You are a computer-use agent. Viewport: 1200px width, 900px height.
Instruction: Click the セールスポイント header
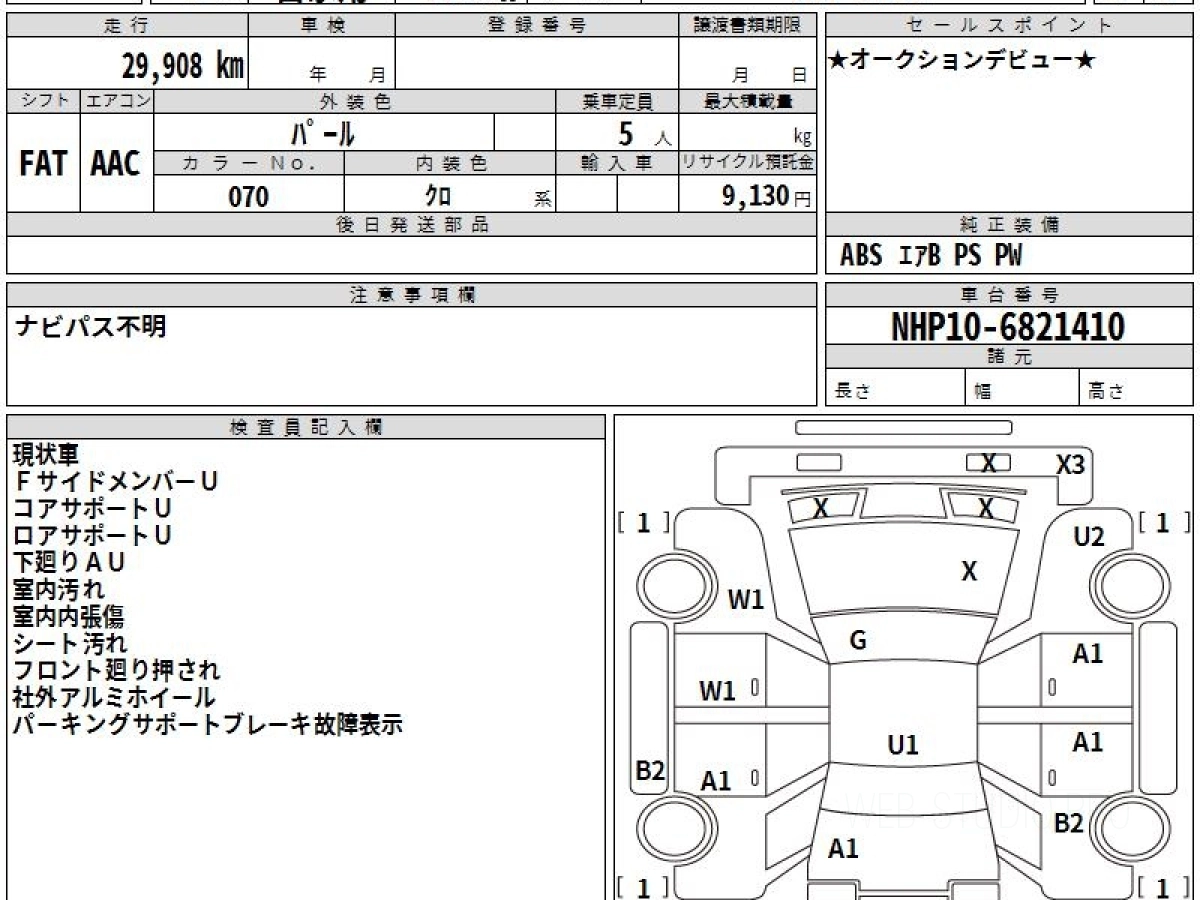(1010, 26)
